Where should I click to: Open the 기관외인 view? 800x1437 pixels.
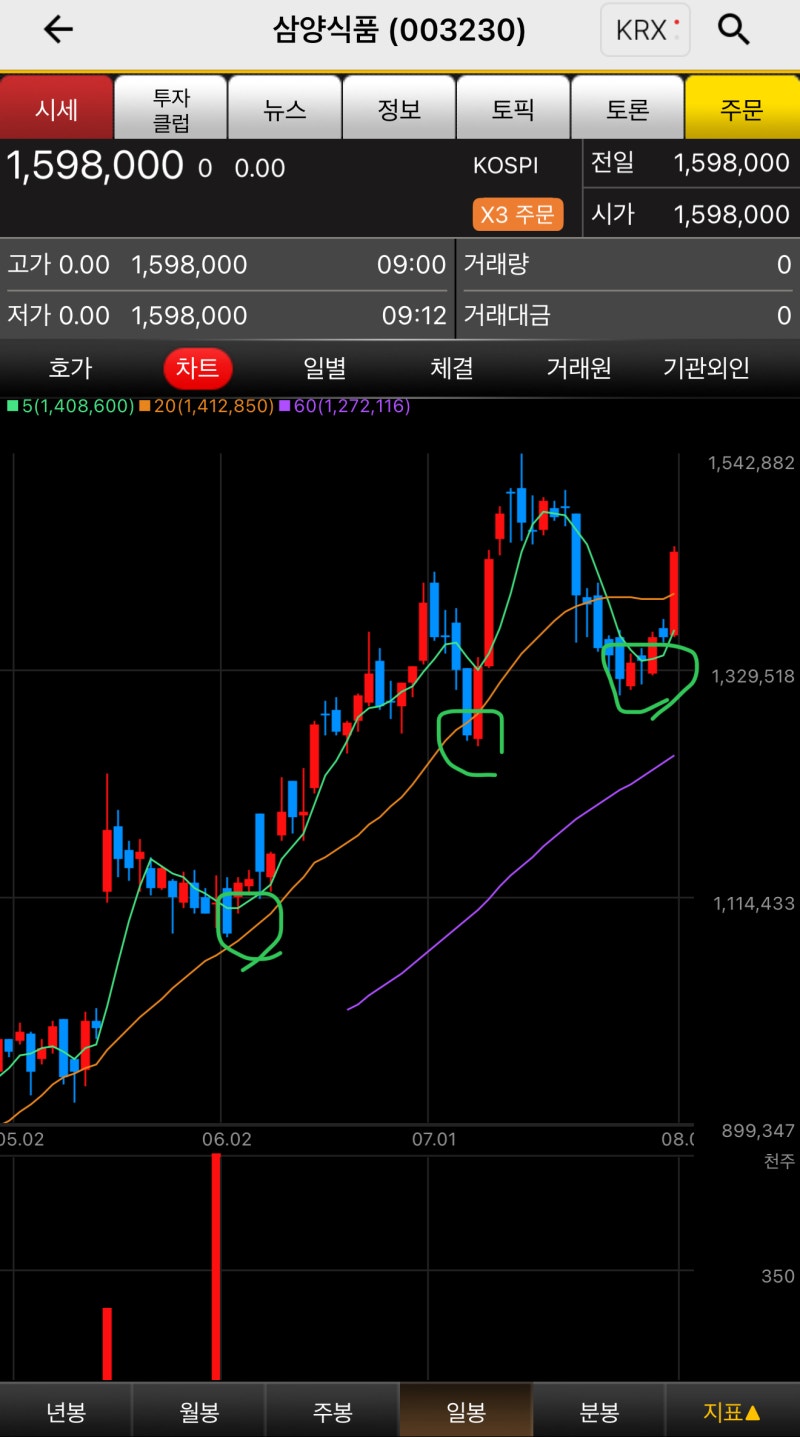[706, 368]
